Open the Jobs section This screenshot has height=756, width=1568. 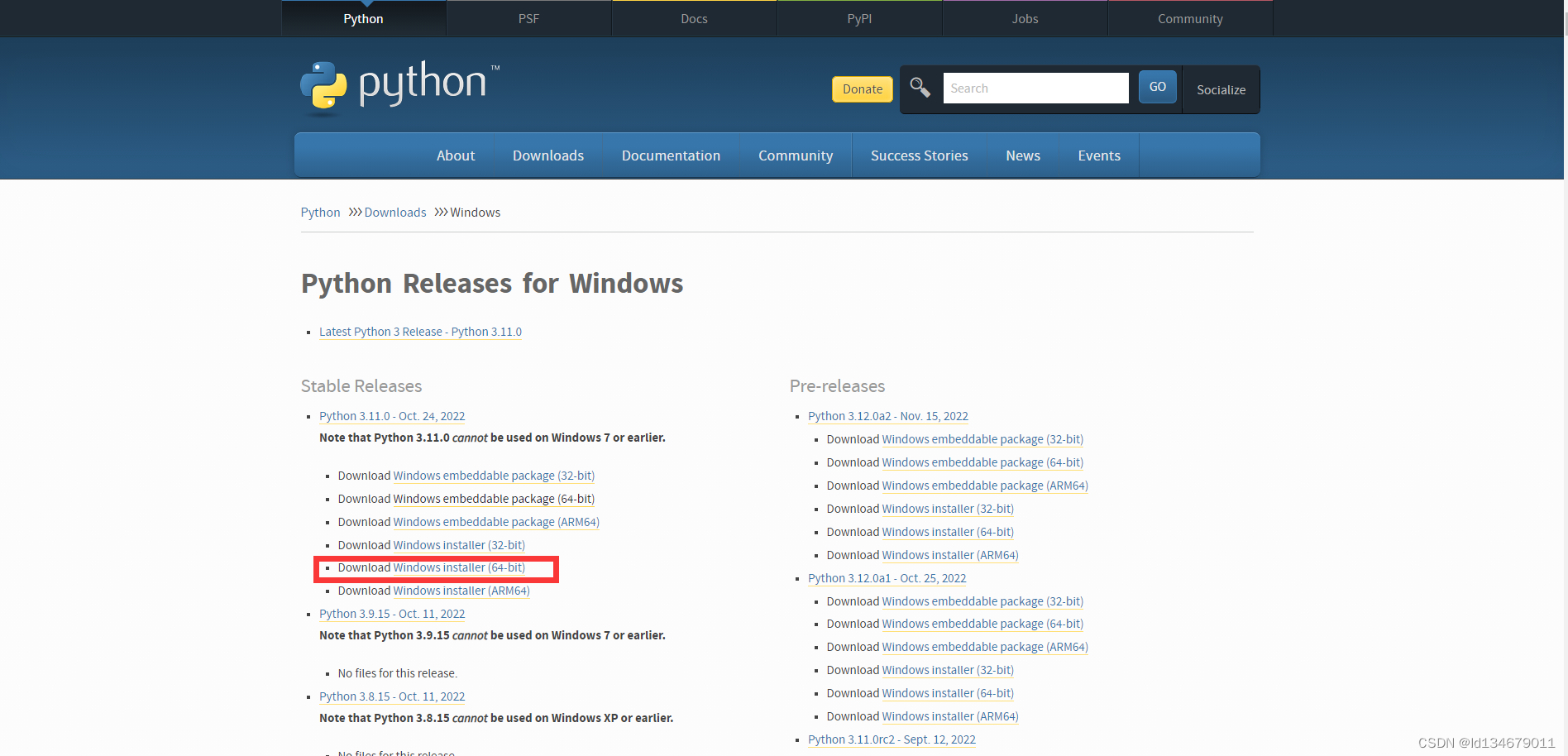click(1025, 18)
